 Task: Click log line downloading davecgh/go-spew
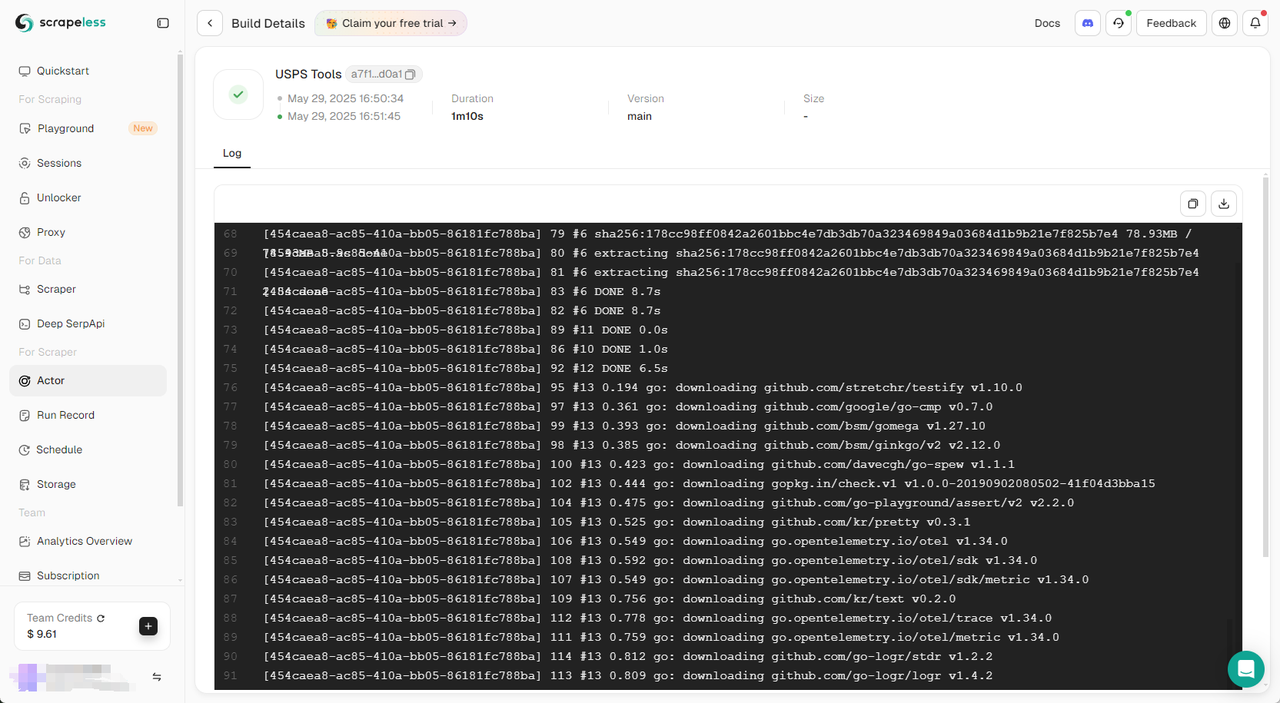pos(639,465)
